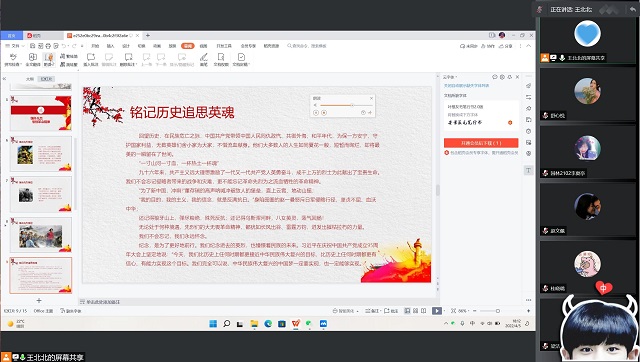The image size is (640, 362).
Task: Insert a new comment via 插入批注
Action: [x=91, y=59]
